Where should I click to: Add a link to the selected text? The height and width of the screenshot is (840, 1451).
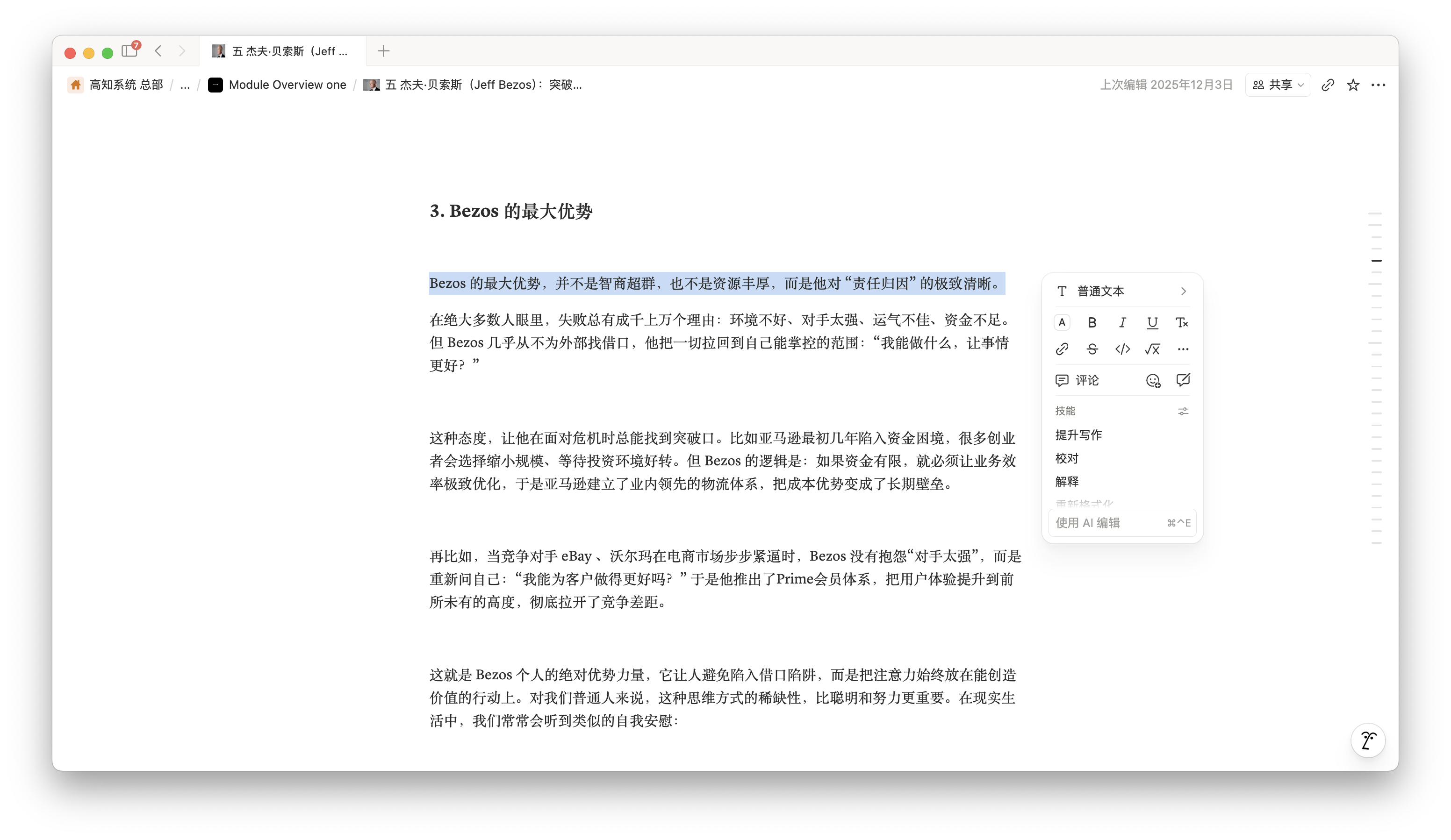click(x=1062, y=349)
